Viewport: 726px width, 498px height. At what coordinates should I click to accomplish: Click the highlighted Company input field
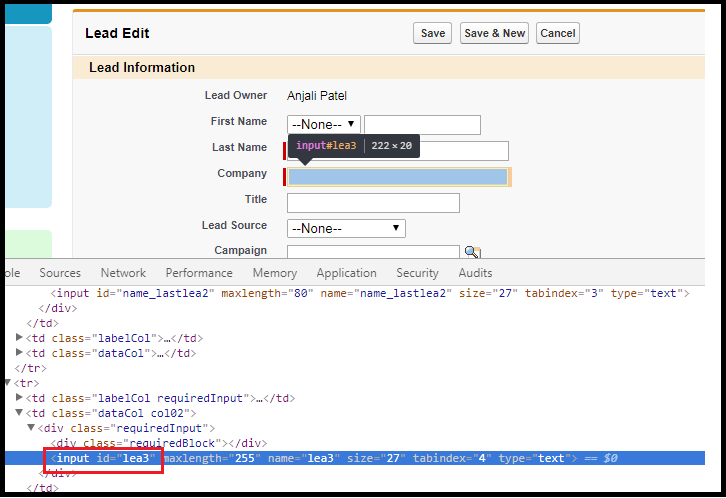pyautogui.click(x=398, y=177)
